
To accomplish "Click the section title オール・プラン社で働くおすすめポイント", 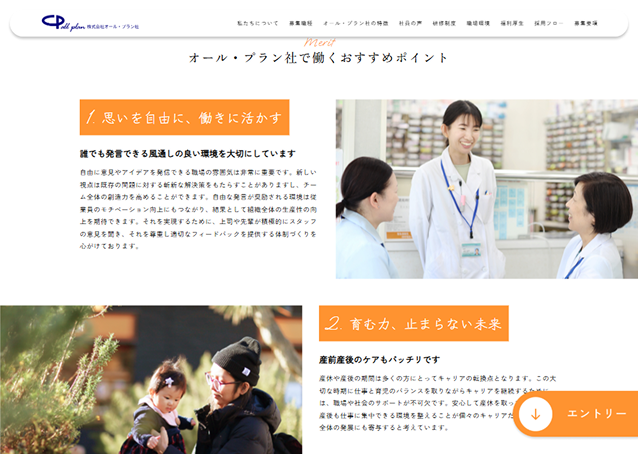I will click(x=319, y=58).
